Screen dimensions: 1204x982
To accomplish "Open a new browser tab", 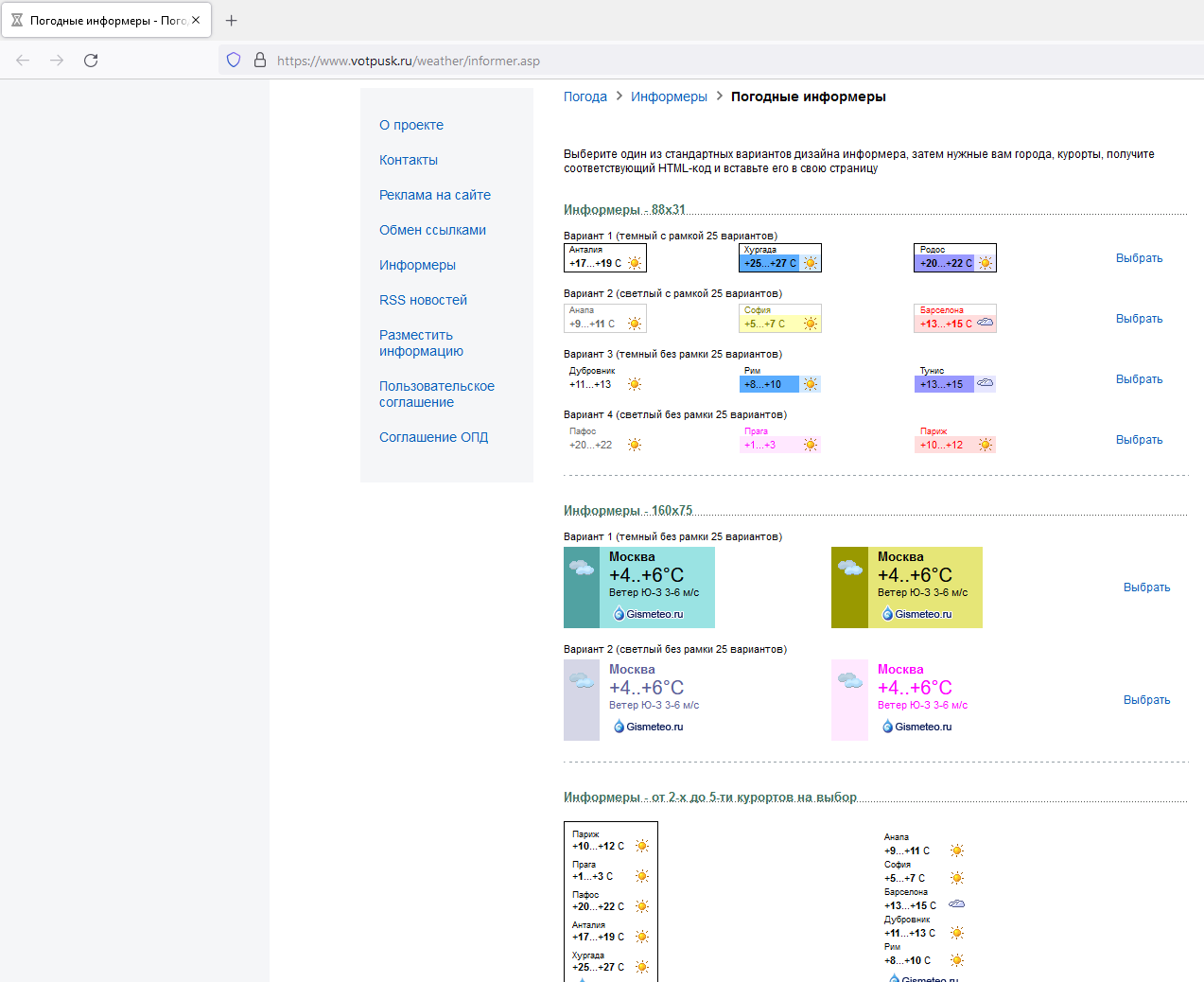I will [x=232, y=20].
